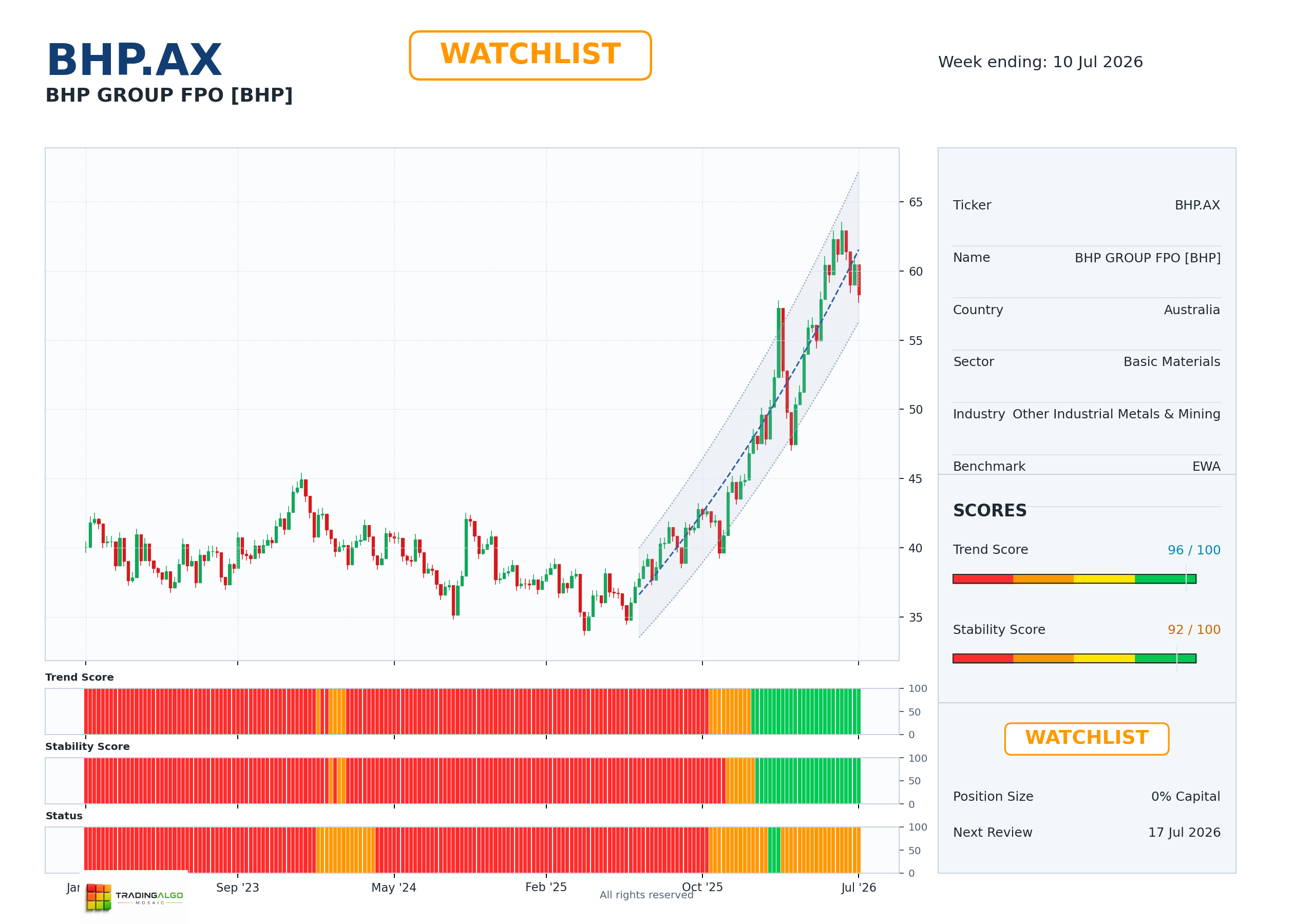Click the company name 'BHP GROUP FPO [BHP]' subtitle
Viewport: 1294px width, 924px height.
(169, 95)
